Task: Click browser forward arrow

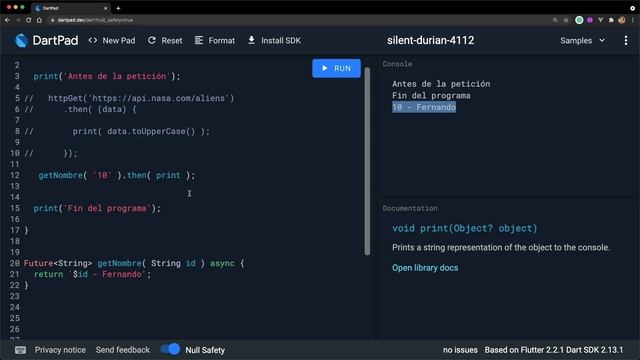Action: point(18,20)
